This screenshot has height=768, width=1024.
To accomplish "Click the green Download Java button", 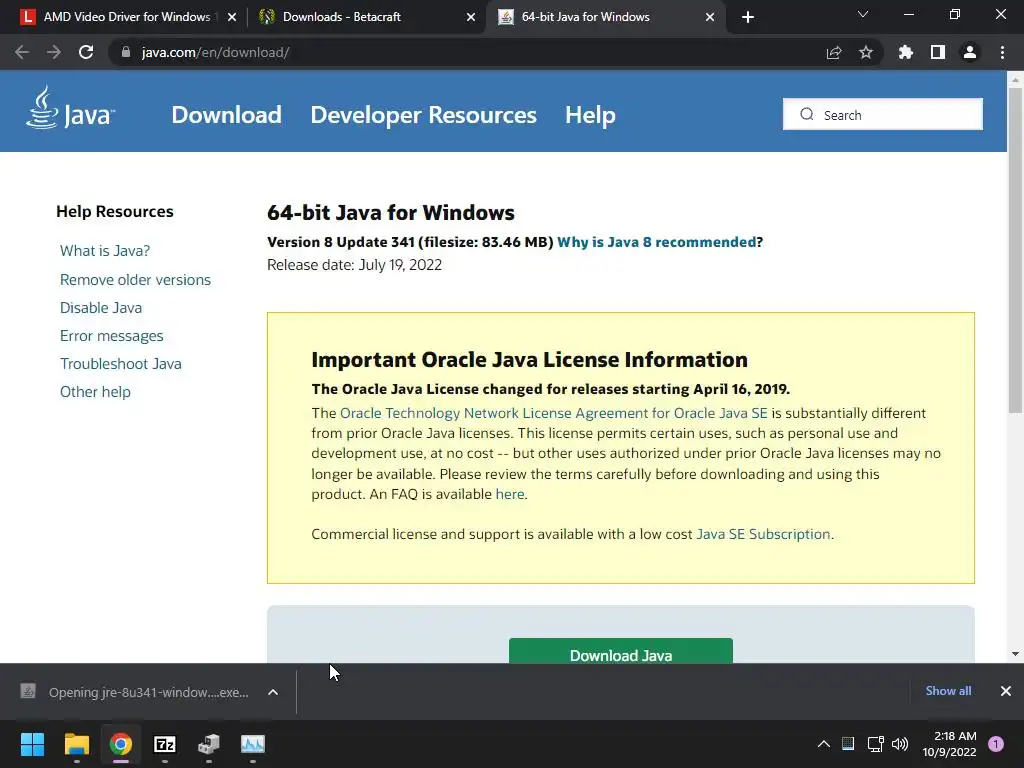I will click(x=620, y=651).
